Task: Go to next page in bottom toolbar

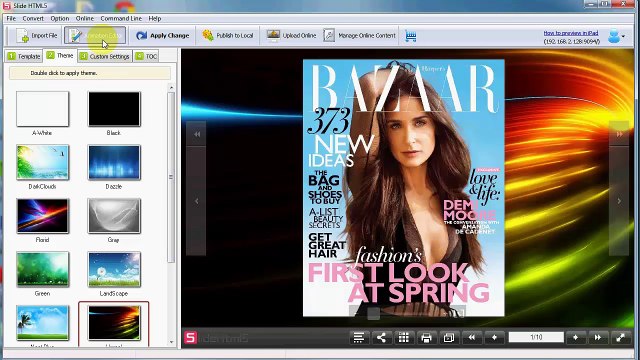Action: (576, 338)
